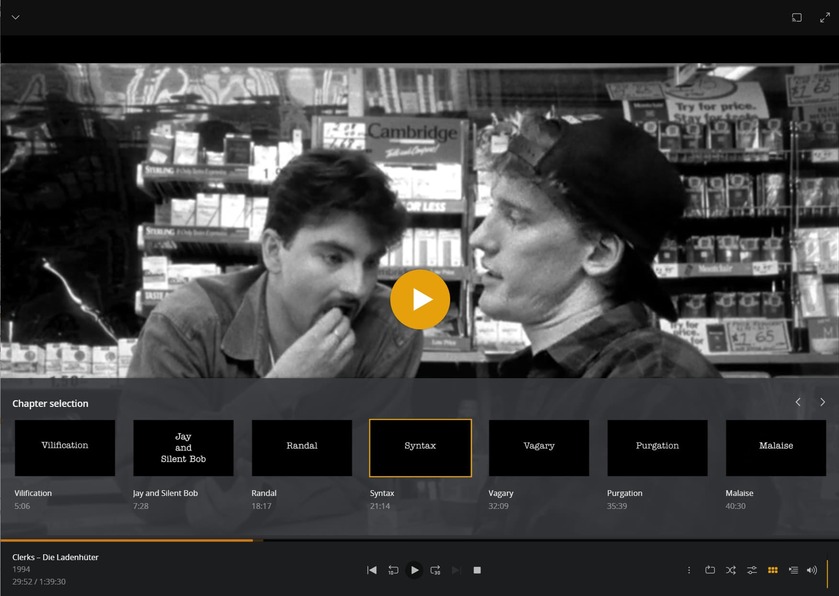The image size is (839, 596).
Task: Click the Randal chapter title text
Action: 264,493
